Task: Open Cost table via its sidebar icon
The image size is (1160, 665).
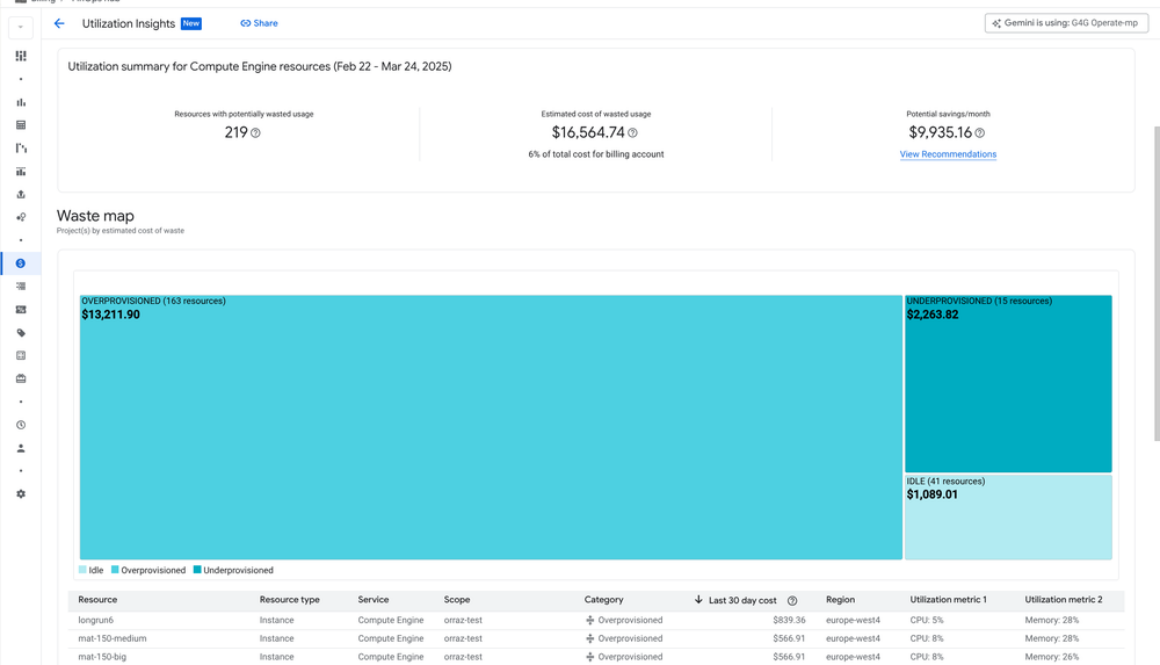Action: click(20, 124)
